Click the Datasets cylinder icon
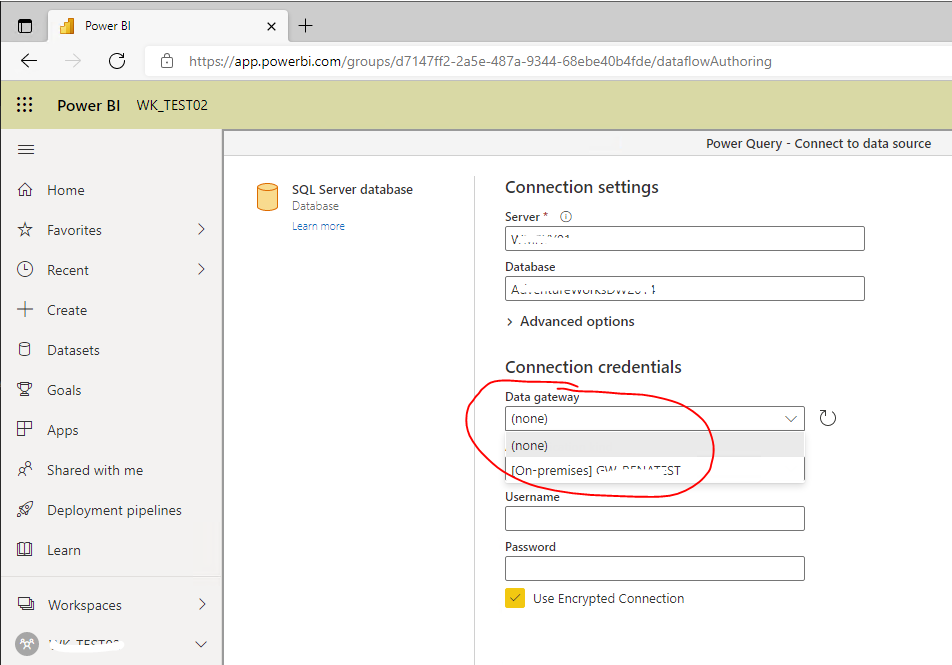The image size is (952, 665). 25,349
